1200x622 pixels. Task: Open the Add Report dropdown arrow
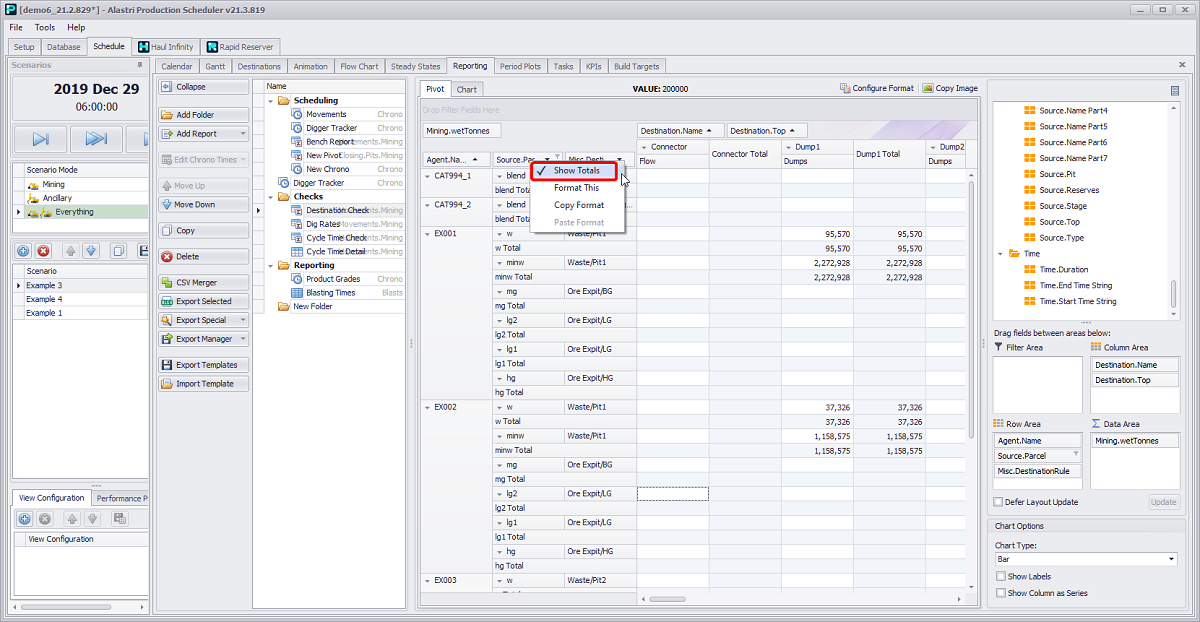point(242,134)
